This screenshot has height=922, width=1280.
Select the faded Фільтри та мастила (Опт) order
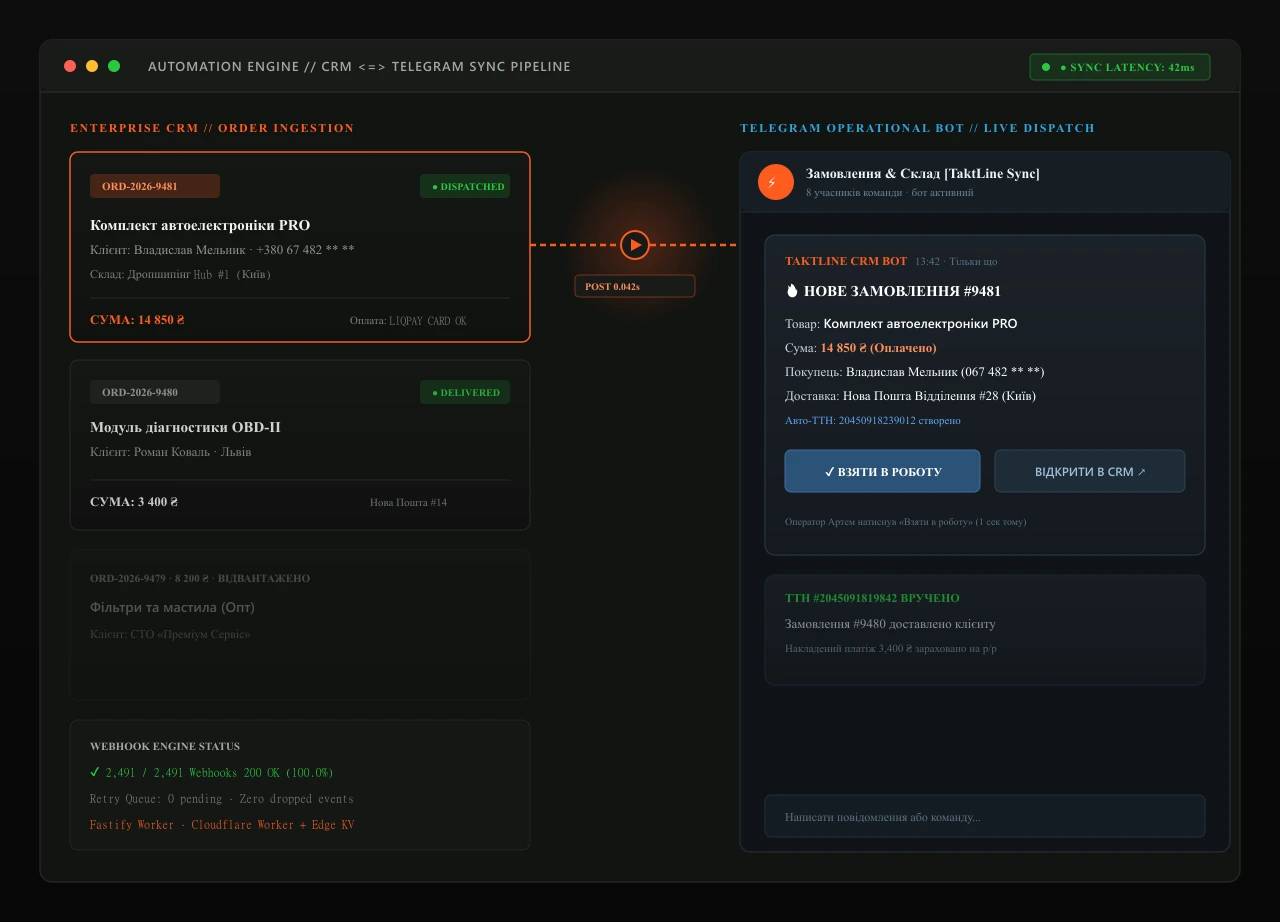pyautogui.click(x=300, y=624)
